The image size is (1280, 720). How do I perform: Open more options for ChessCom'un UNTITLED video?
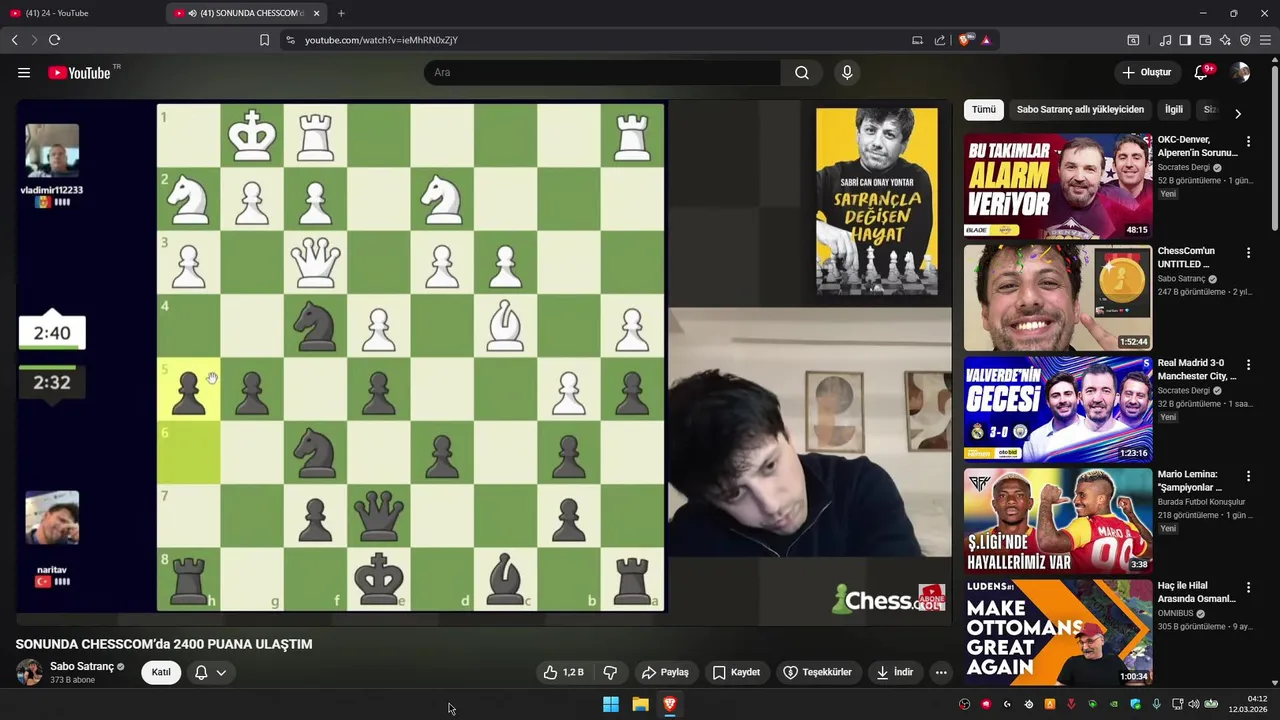1248,253
